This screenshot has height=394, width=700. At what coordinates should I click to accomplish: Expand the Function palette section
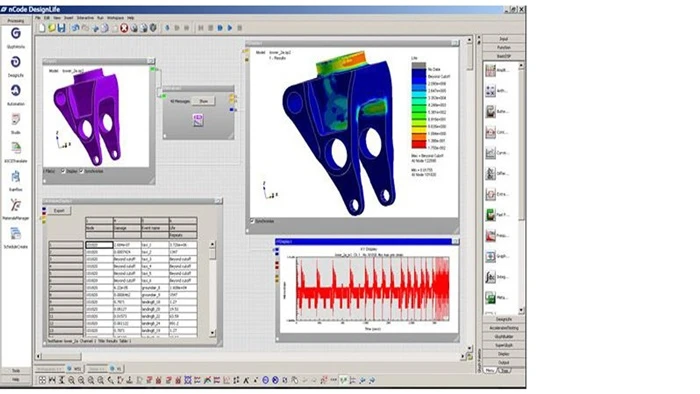click(x=504, y=47)
